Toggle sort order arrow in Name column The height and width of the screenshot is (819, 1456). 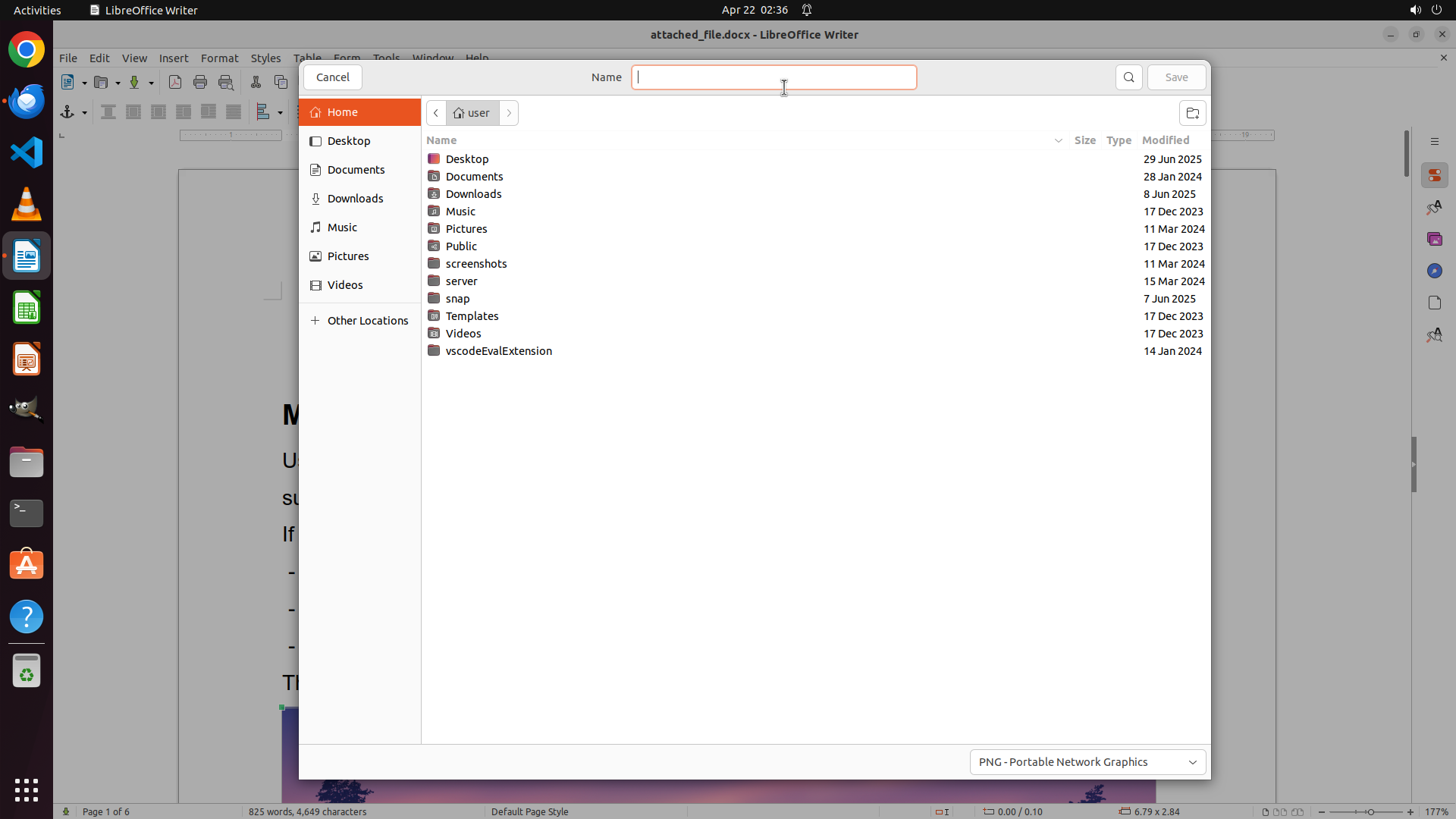point(1058,140)
